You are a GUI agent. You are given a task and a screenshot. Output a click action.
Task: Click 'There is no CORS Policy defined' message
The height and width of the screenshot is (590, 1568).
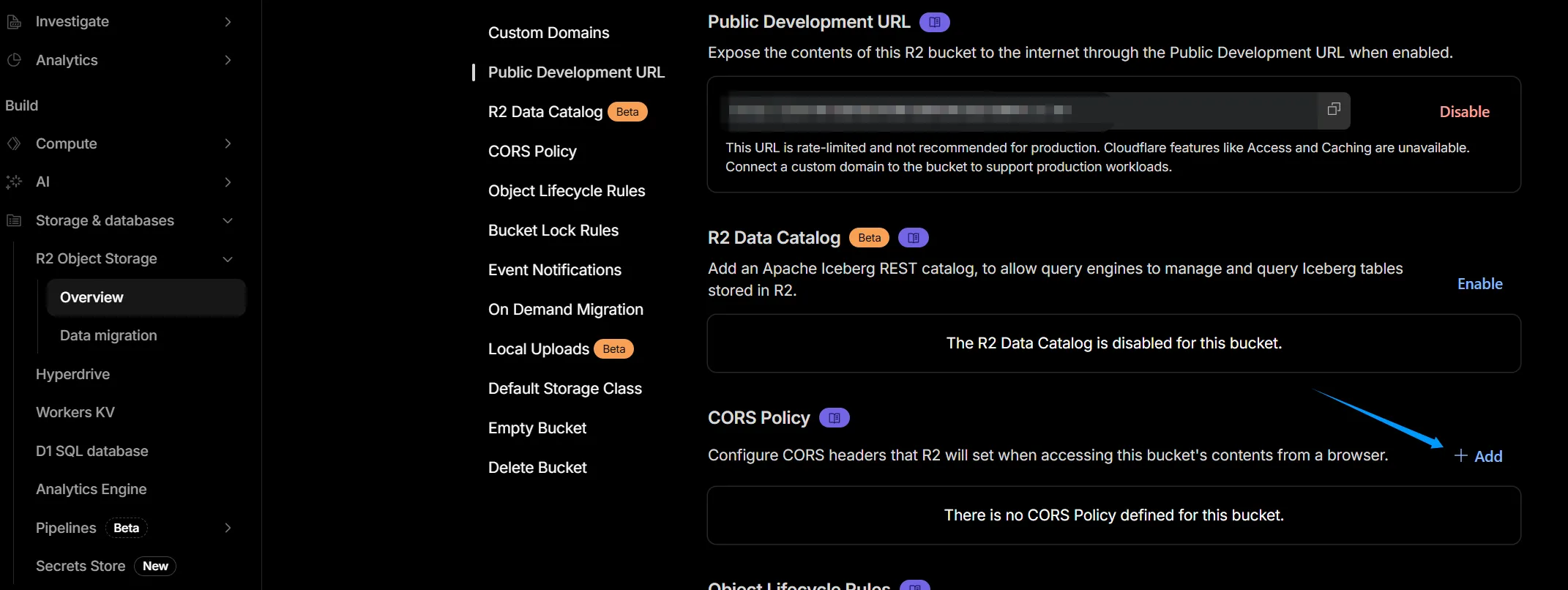(x=1114, y=515)
